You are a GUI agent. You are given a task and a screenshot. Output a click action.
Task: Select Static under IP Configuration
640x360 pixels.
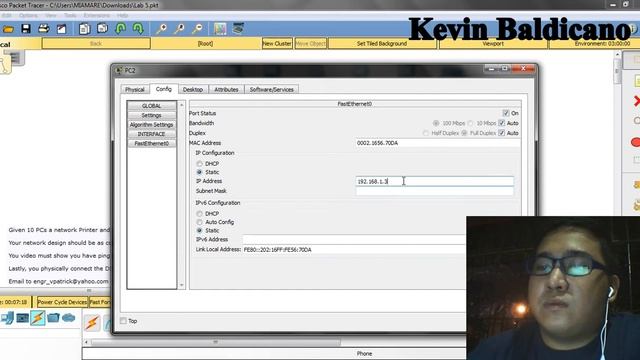(200, 172)
